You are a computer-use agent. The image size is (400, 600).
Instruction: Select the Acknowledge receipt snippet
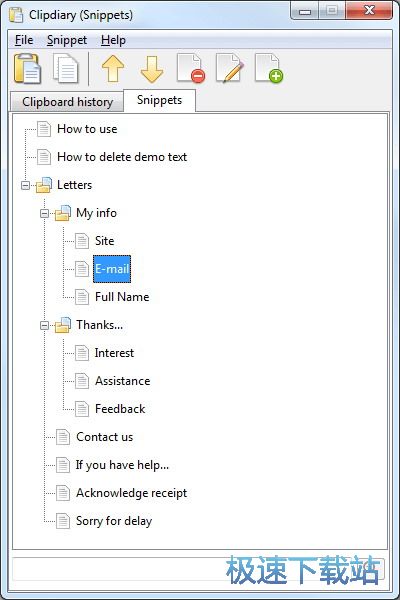coord(131,493)
